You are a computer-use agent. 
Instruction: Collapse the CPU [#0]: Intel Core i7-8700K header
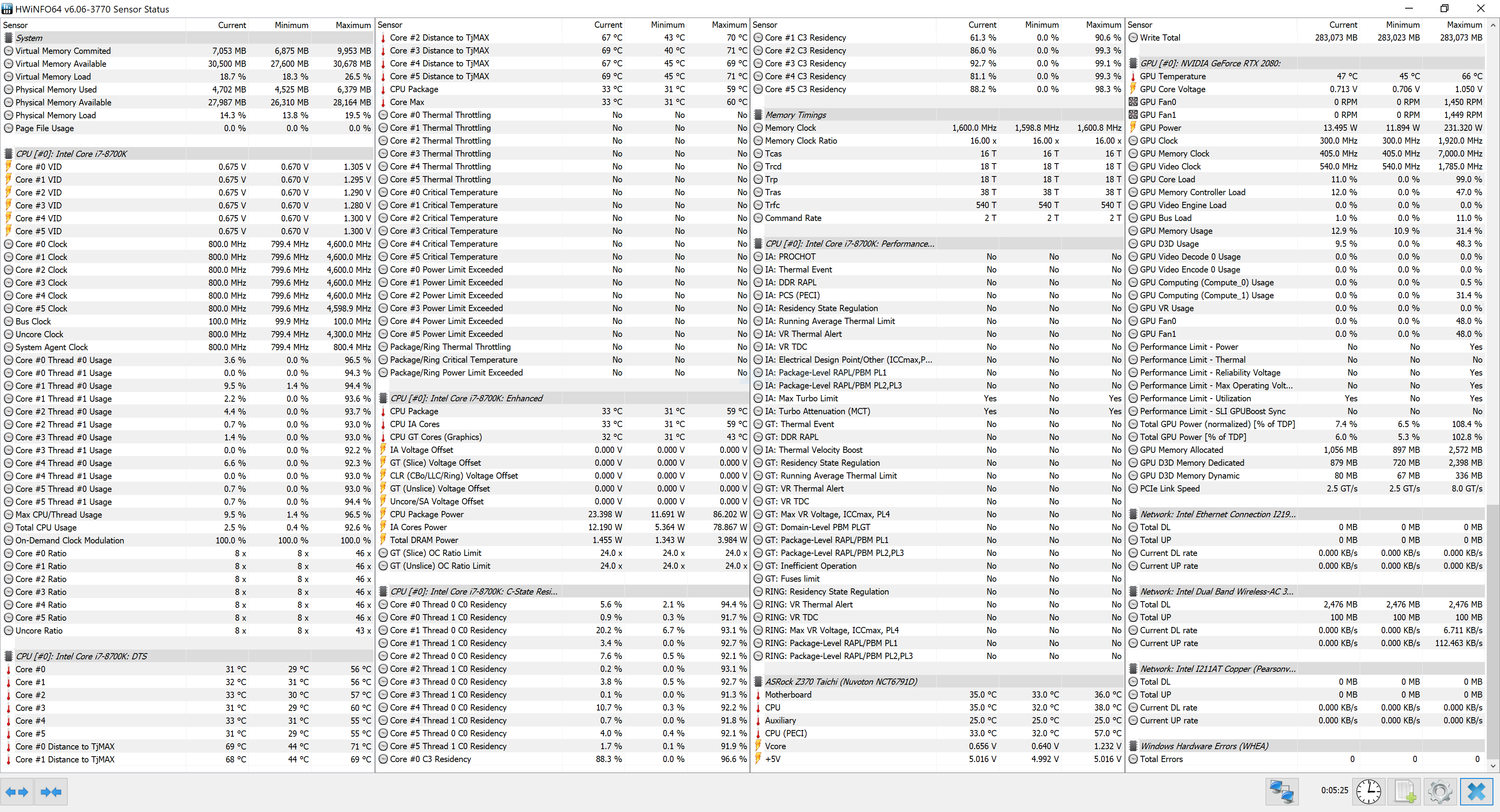point(71,154)
